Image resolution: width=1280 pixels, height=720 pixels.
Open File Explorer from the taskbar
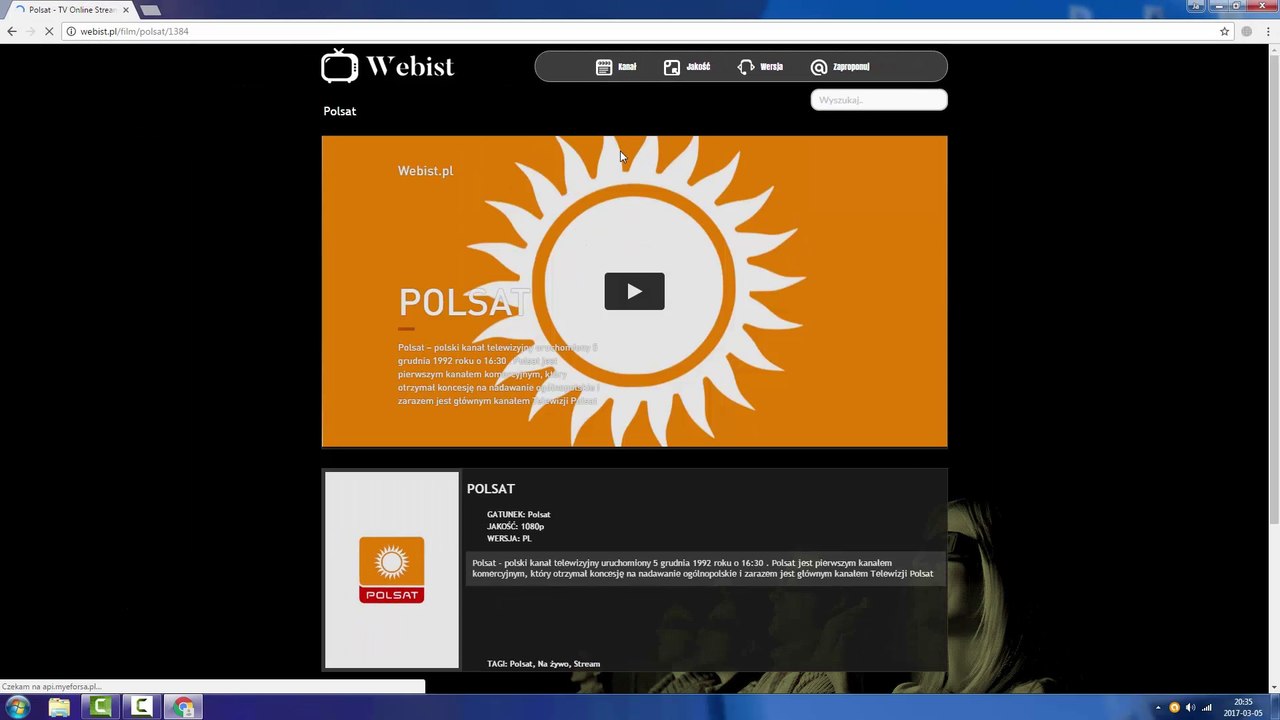click(x=59, y=707)
